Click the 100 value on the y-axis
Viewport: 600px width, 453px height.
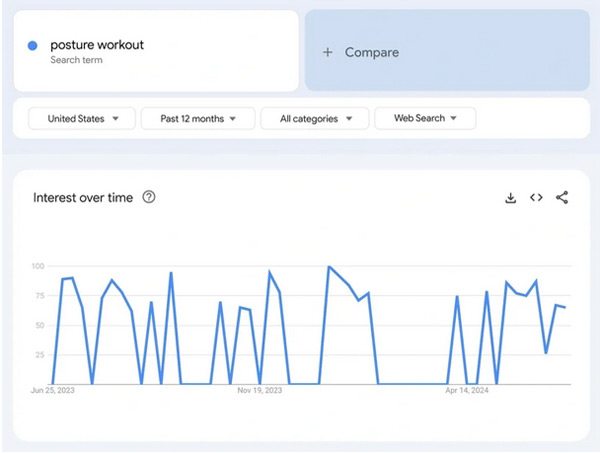[x=39, y=266]
